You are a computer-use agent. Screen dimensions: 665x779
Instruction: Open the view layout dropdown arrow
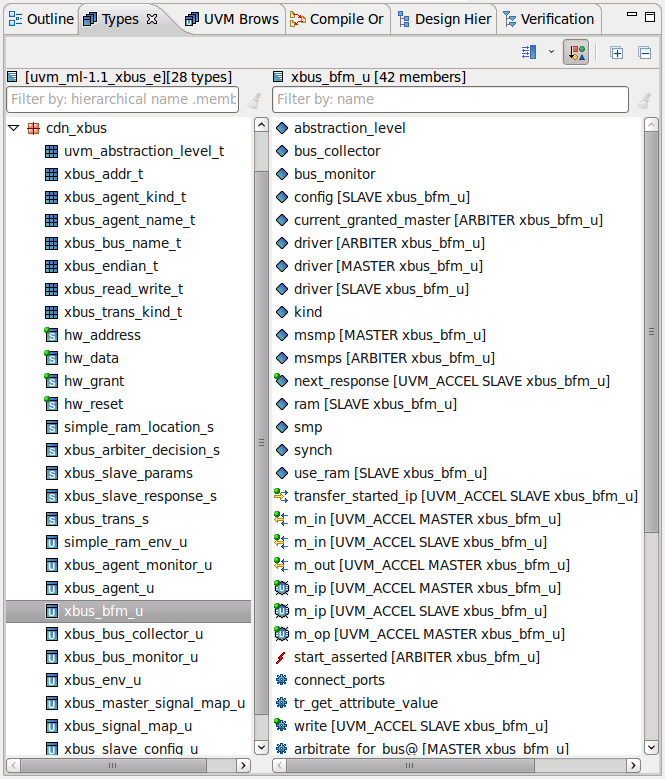click(x=551, y=52)
